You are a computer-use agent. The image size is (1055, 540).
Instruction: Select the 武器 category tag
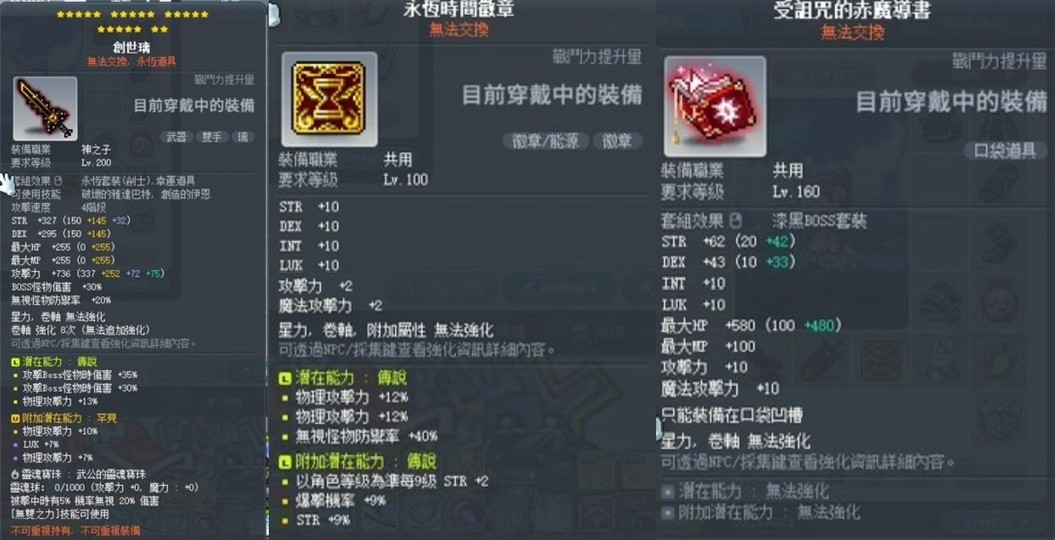point(176,137)
